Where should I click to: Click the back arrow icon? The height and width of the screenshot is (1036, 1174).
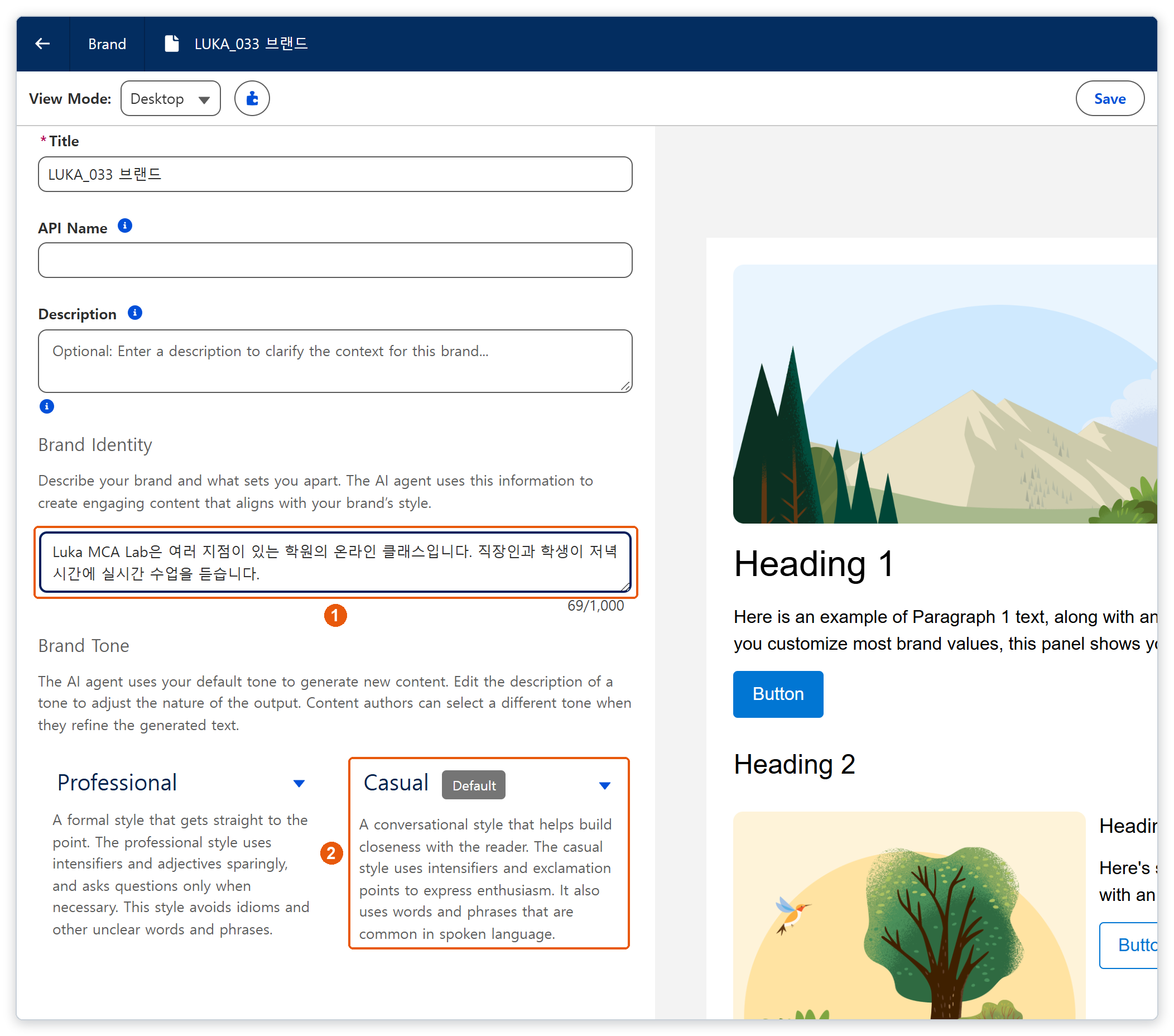[42, 44]
